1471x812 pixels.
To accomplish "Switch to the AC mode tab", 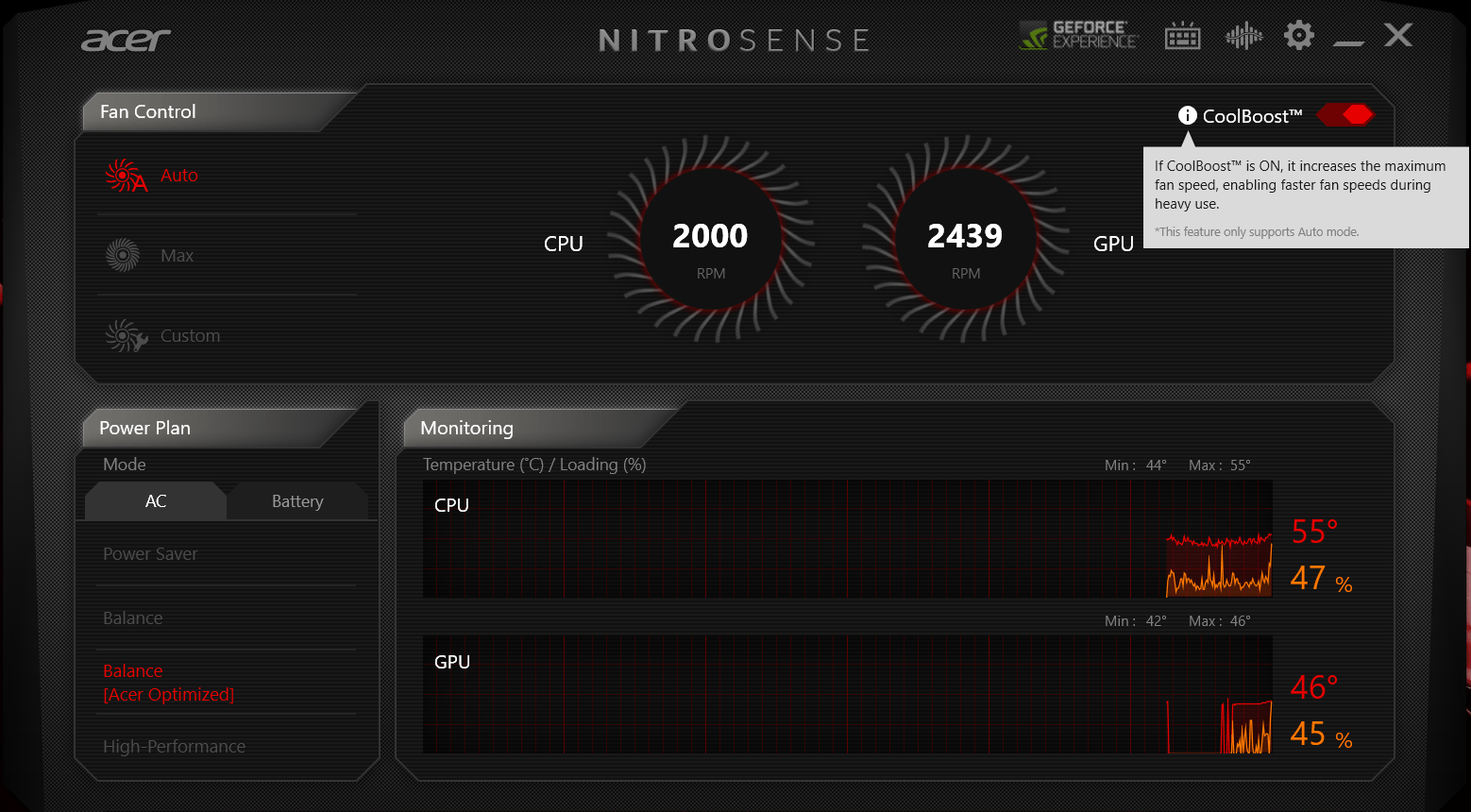I will [156, 501].
